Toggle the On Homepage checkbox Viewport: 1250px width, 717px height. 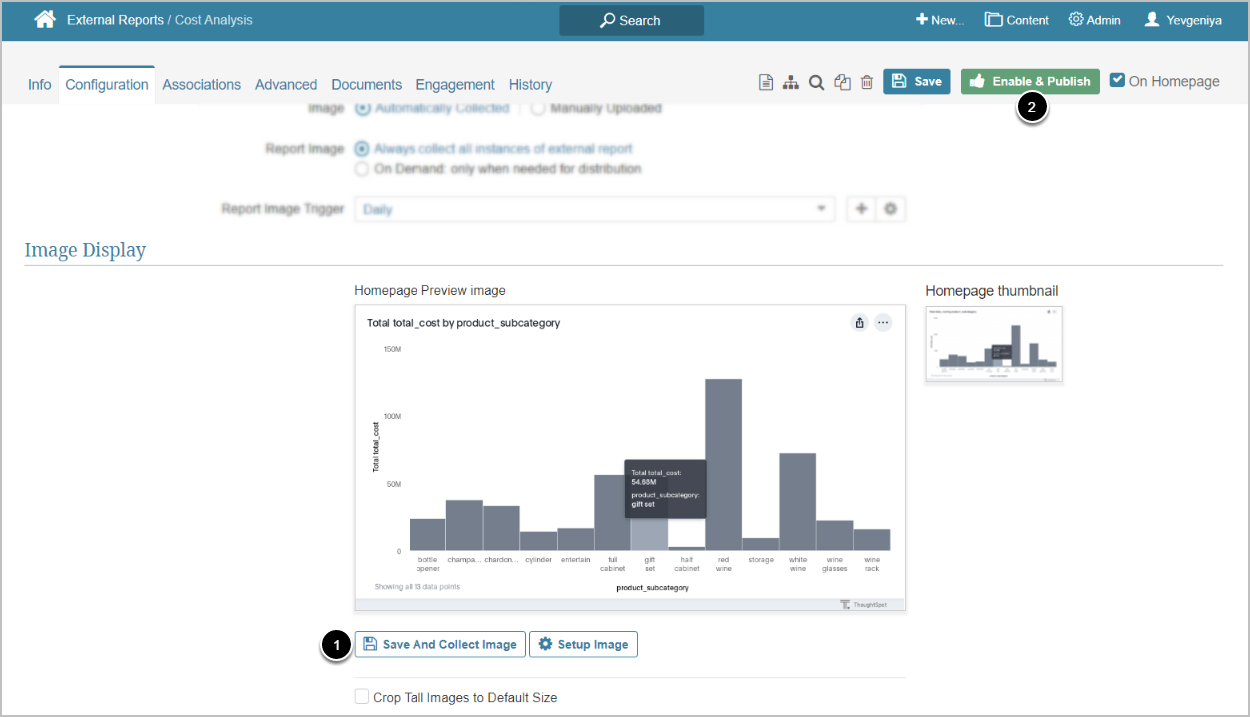tap(1118, 81)
